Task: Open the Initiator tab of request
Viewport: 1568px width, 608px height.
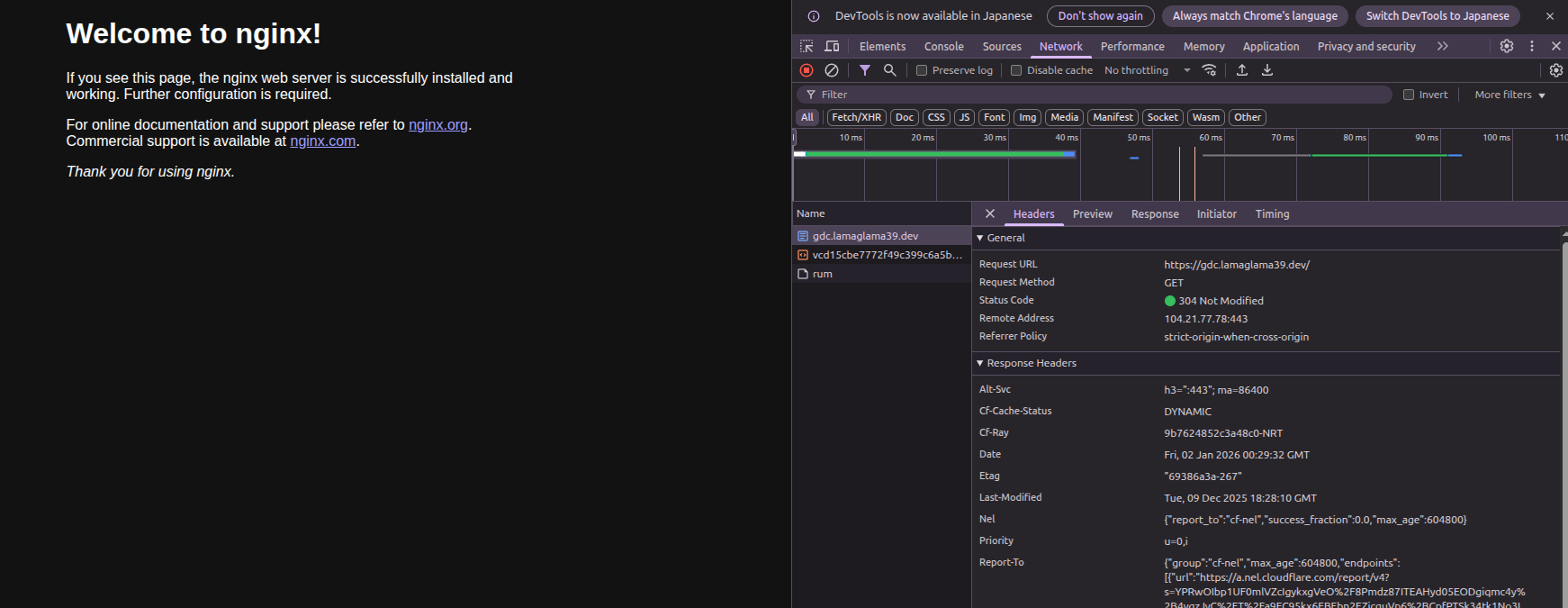Action: click(1217, 213)
